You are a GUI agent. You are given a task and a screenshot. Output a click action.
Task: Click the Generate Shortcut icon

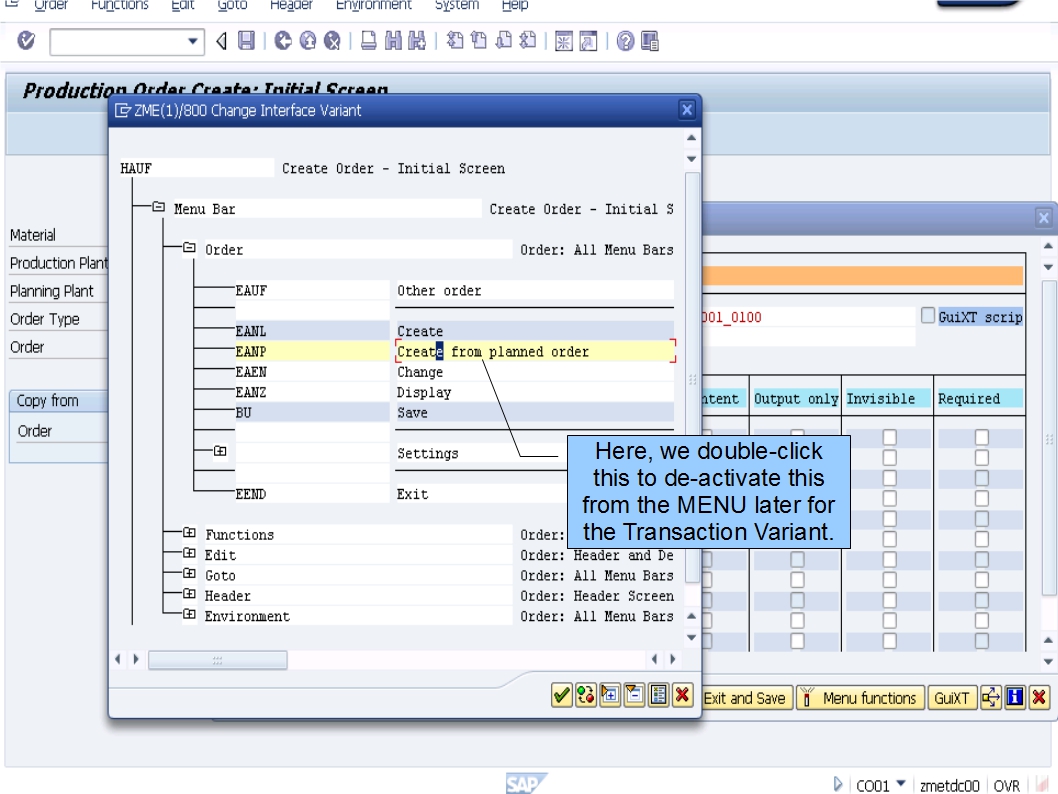click(x=588, y=41)
